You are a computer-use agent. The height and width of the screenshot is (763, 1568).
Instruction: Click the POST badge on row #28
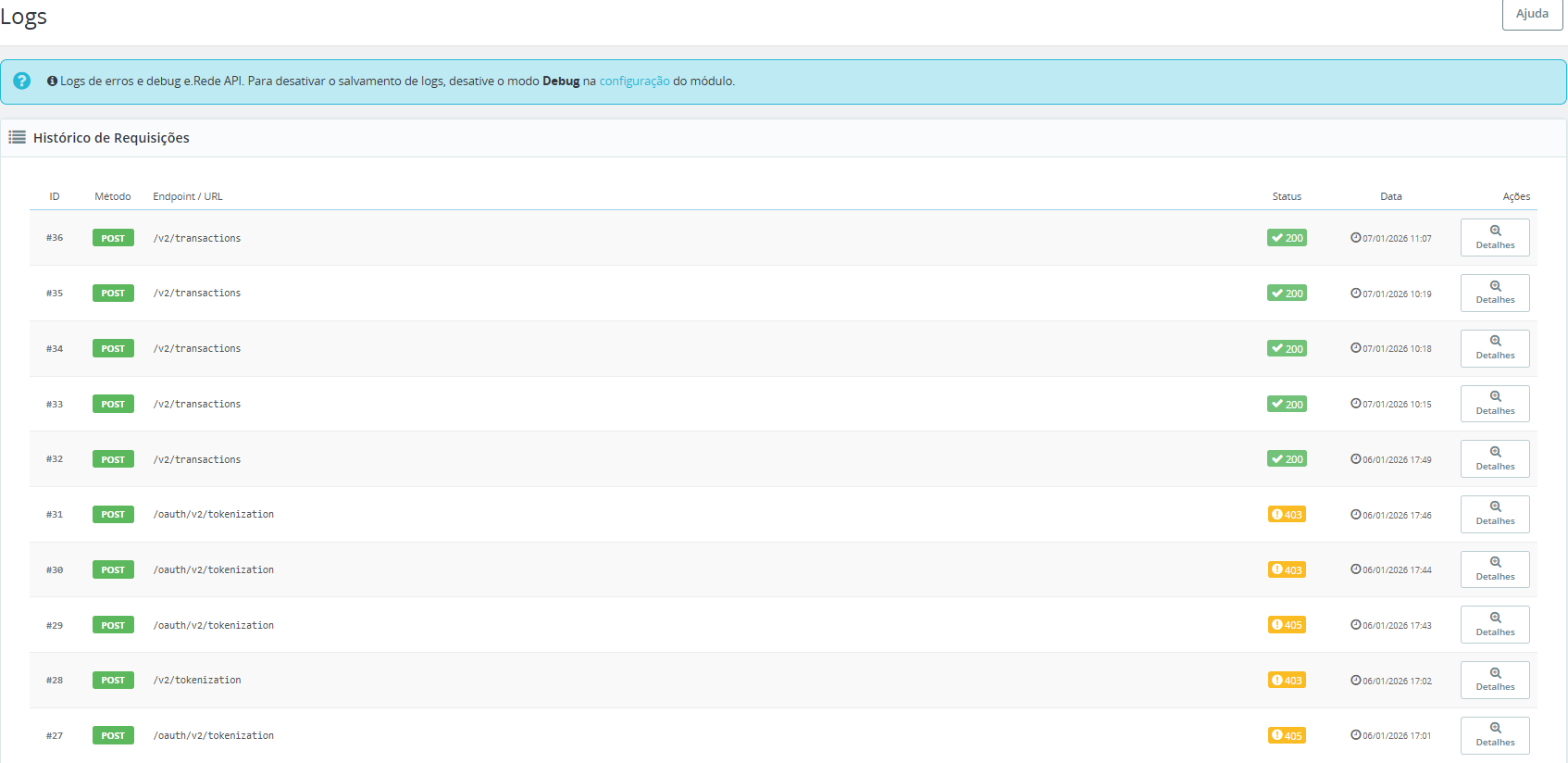(113, 681)
